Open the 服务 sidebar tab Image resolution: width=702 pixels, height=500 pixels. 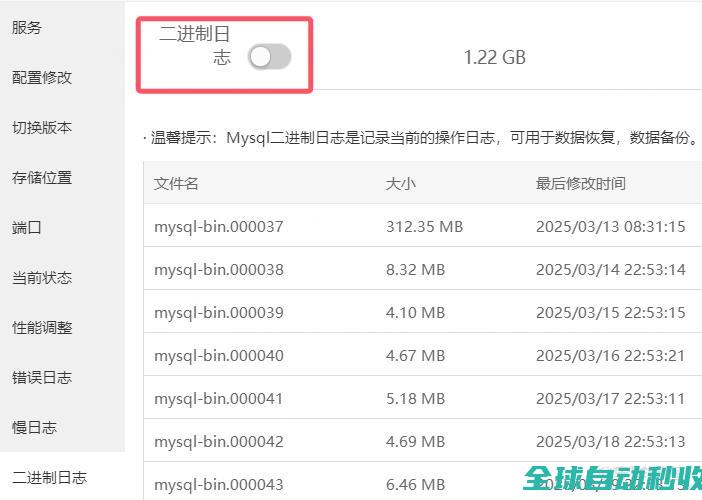point(27,28)
